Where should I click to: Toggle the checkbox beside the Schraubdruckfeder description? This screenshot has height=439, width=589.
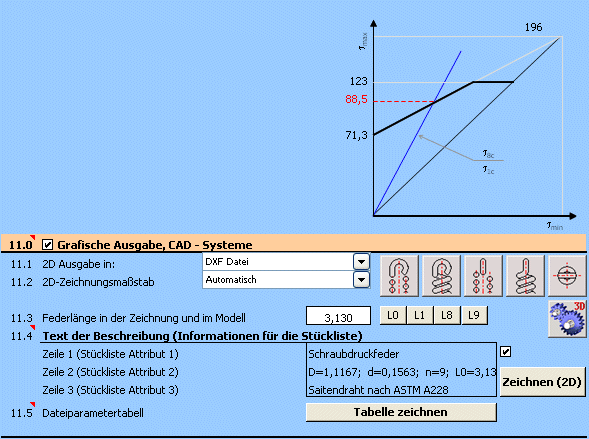click(506, 352)
